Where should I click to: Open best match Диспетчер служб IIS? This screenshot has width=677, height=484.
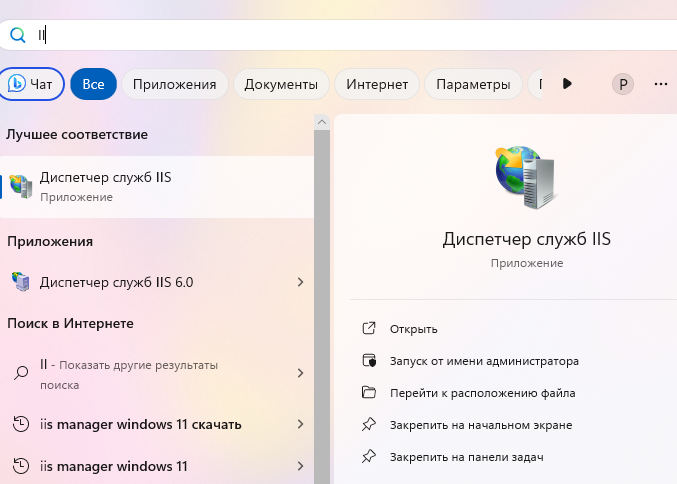[157, 187]
